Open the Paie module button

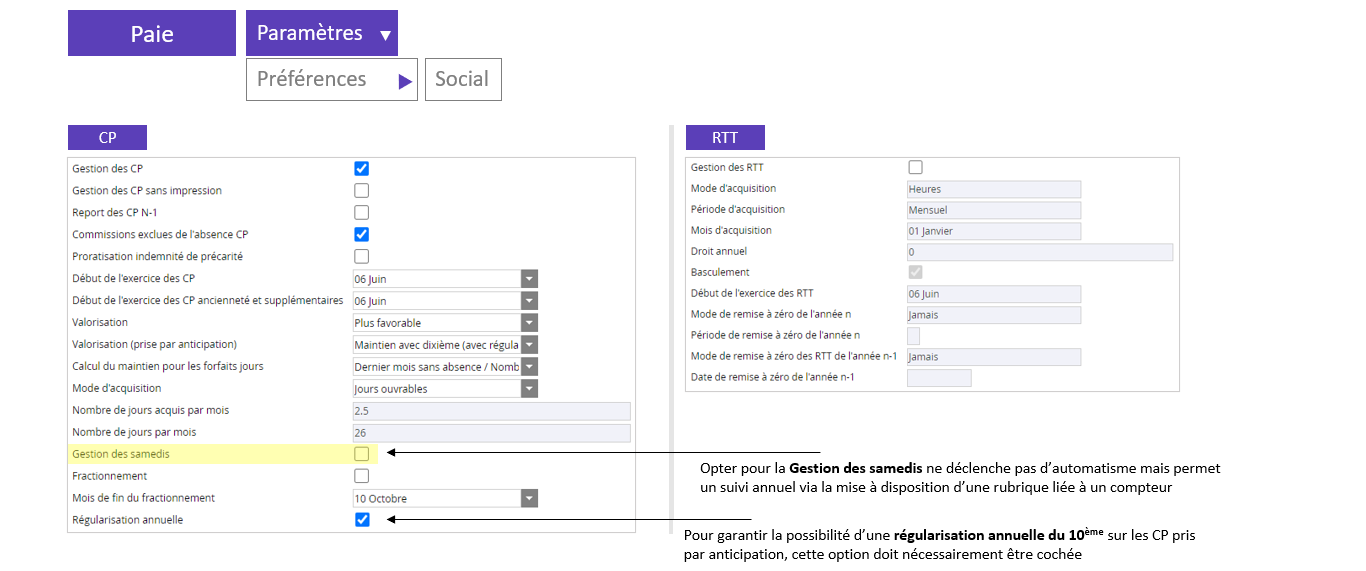152,33
